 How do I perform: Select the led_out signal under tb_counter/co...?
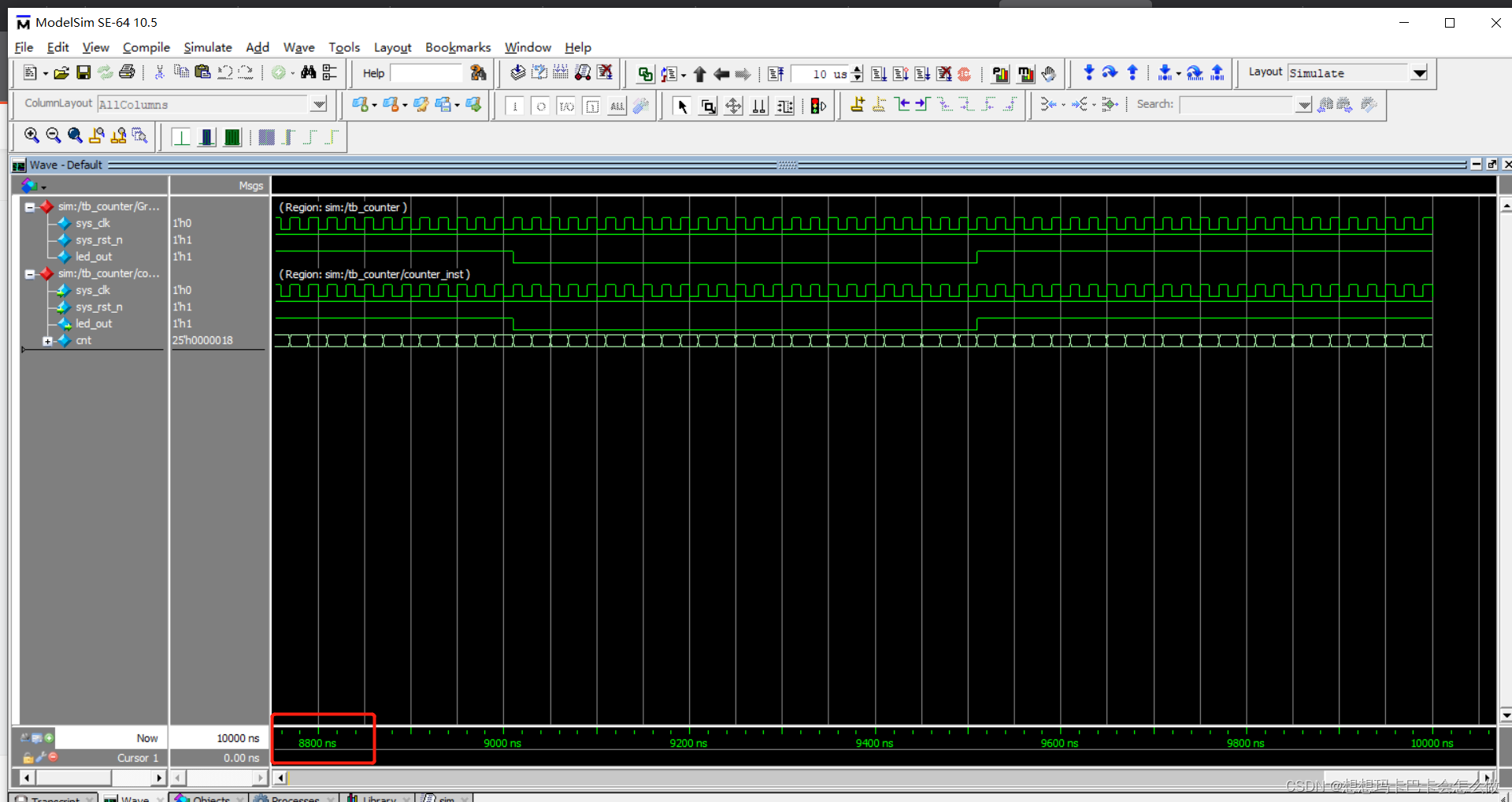[94, 324]
